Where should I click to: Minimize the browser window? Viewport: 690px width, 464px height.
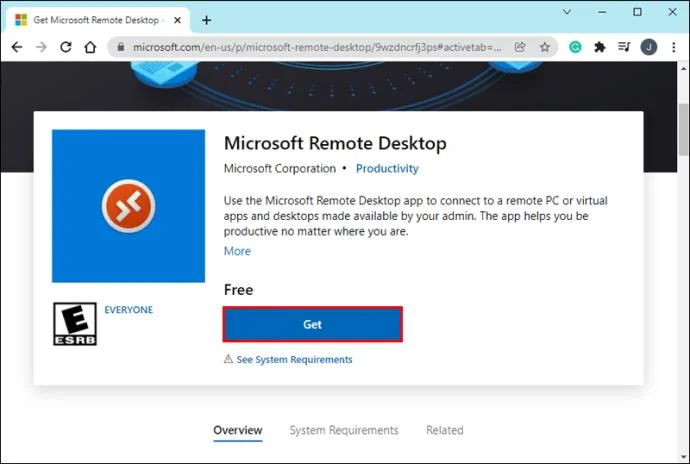click(602, 12)
